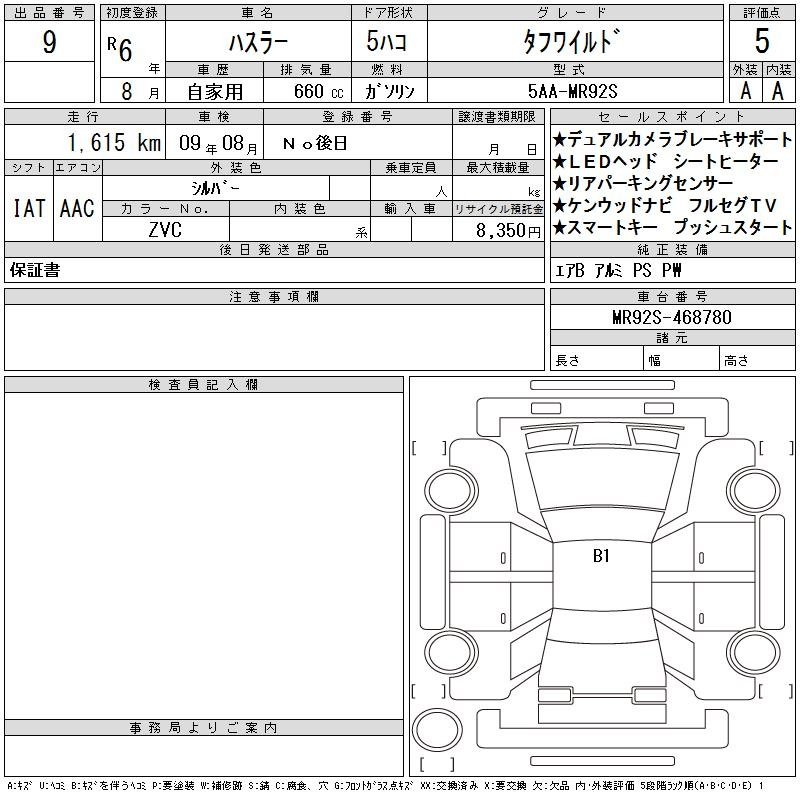Select the 注意事項欄 section header
This screenshot has width=800, height=800.
coord(274,296)
